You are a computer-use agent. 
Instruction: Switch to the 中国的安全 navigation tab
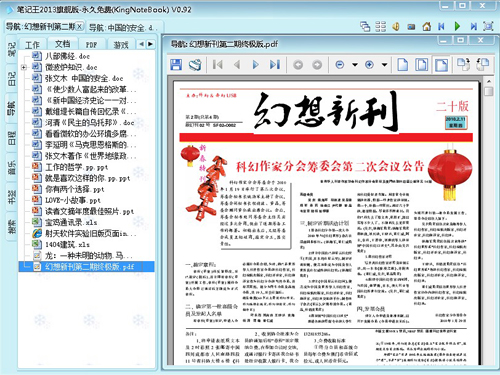[122, 27]
